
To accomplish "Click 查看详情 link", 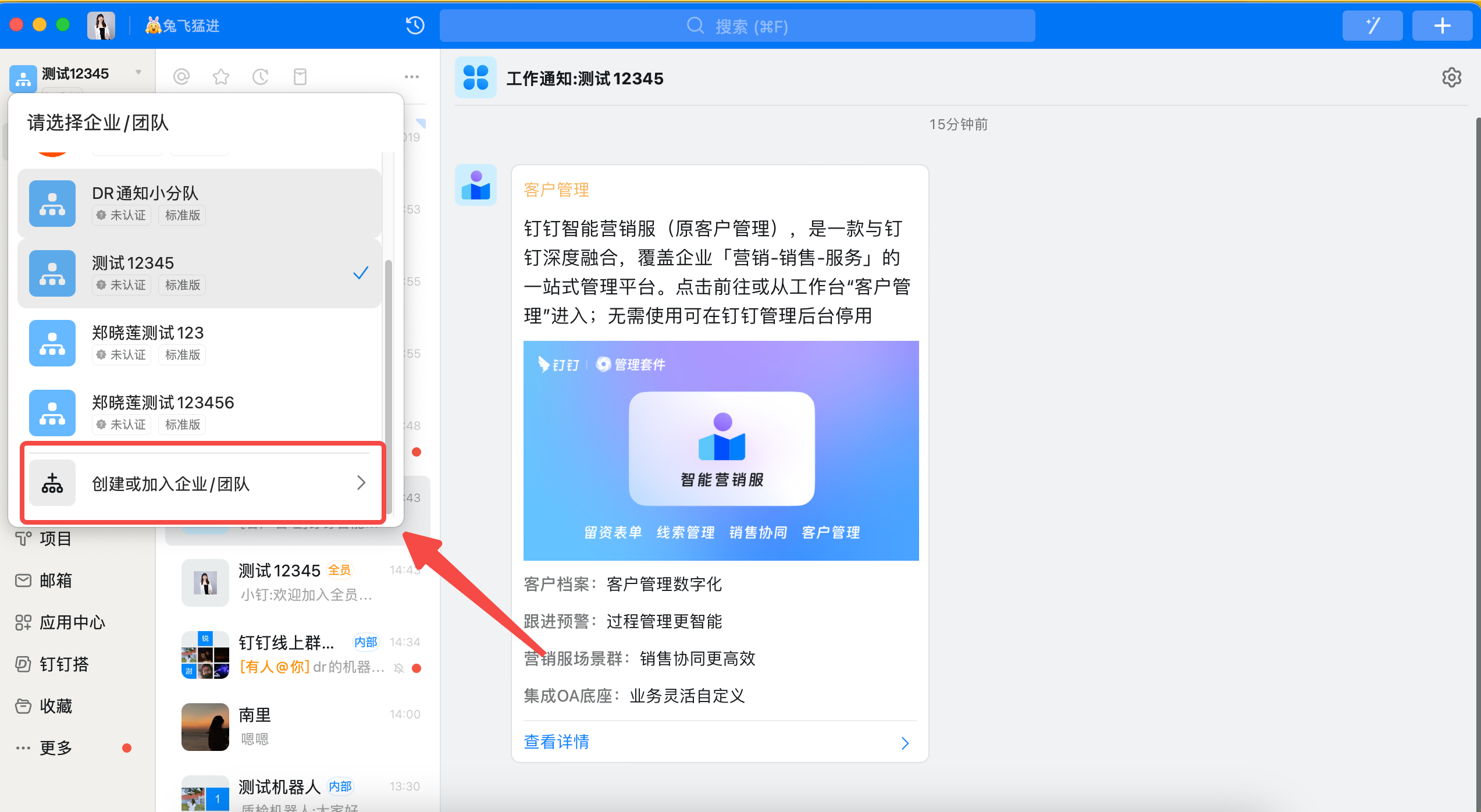I will pyautogui.click(x=557, y=742).
